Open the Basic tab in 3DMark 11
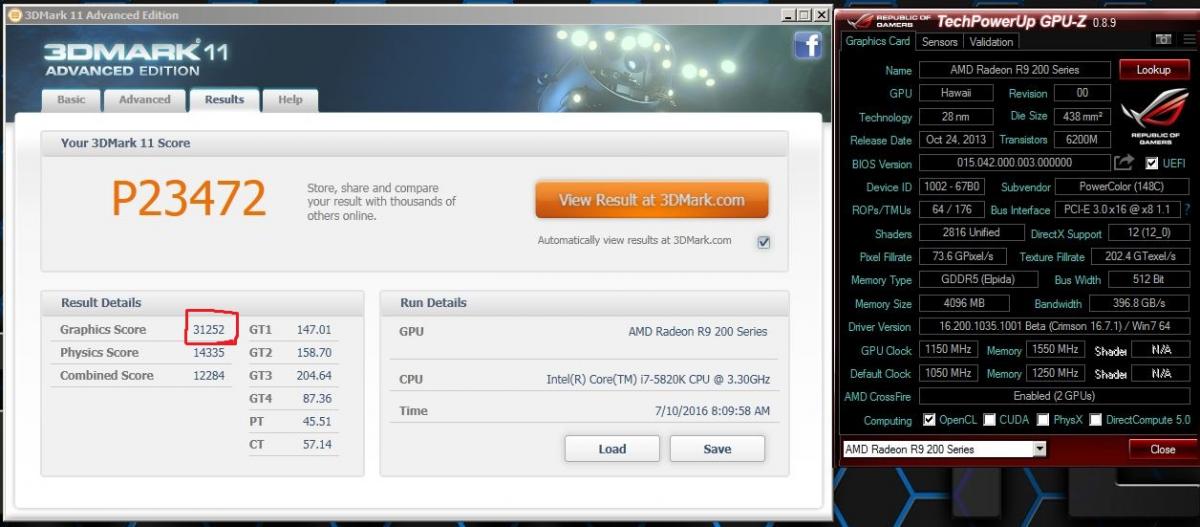1200x527 pixels. (72, 100)
